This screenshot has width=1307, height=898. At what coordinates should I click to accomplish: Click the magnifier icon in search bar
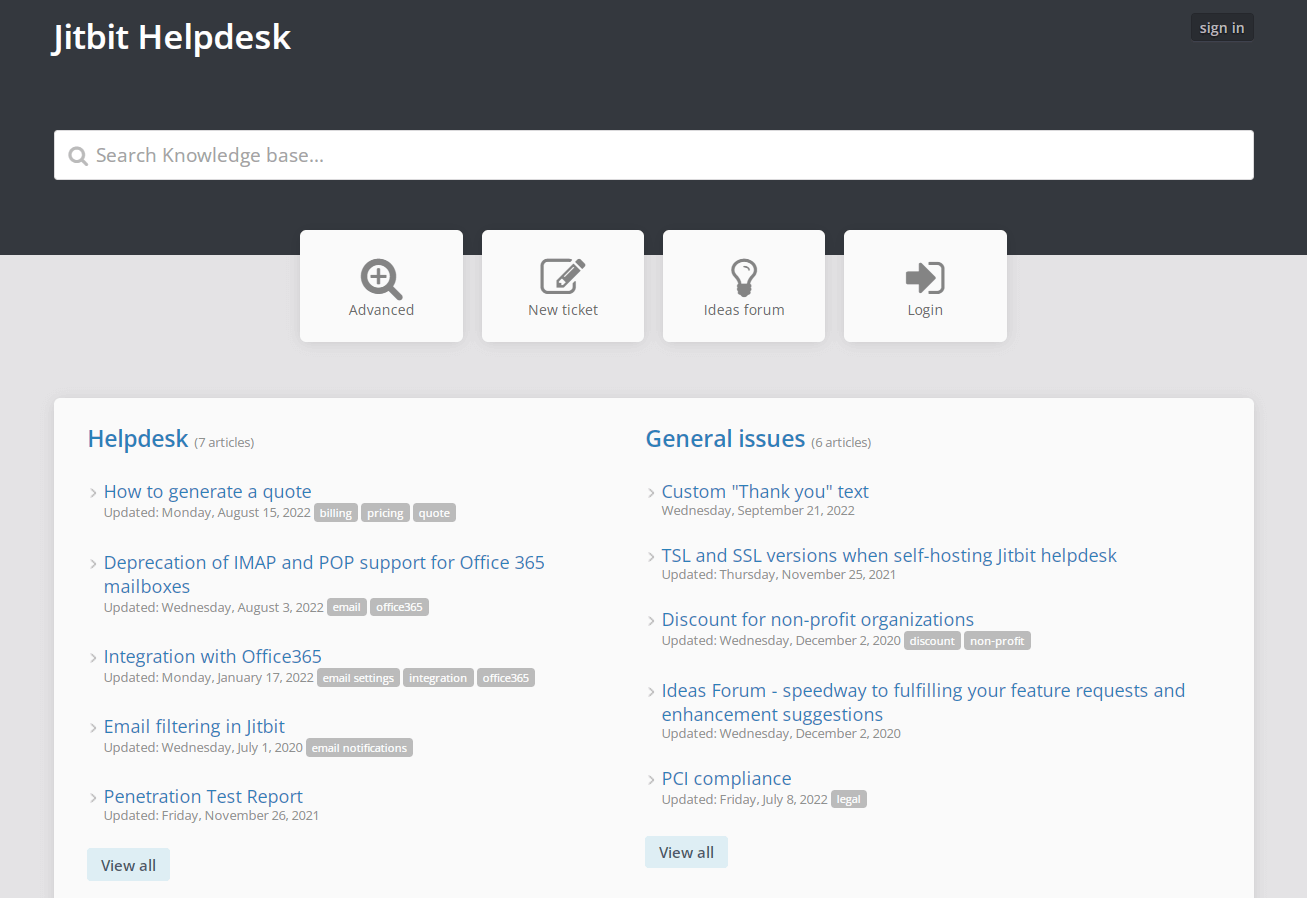tap(78, 156)
